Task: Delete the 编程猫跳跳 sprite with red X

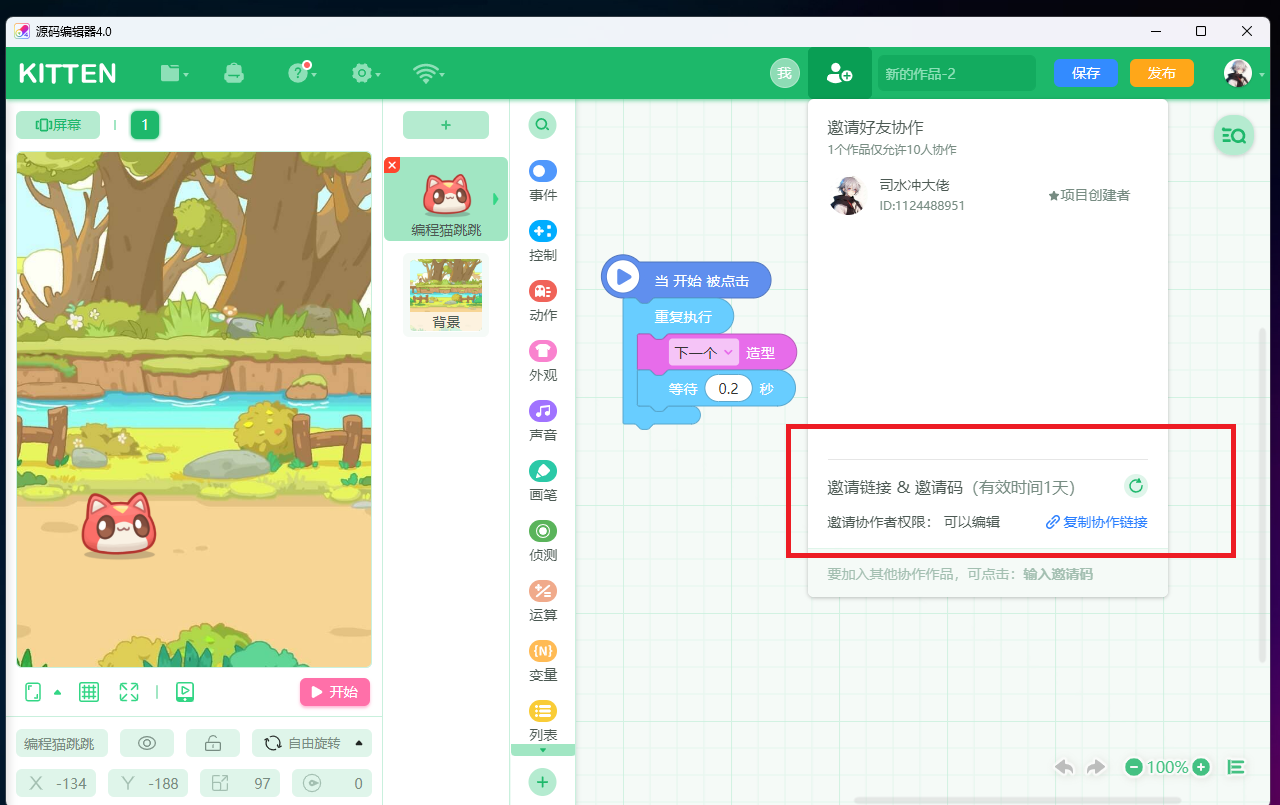Action: click(392, 165)
